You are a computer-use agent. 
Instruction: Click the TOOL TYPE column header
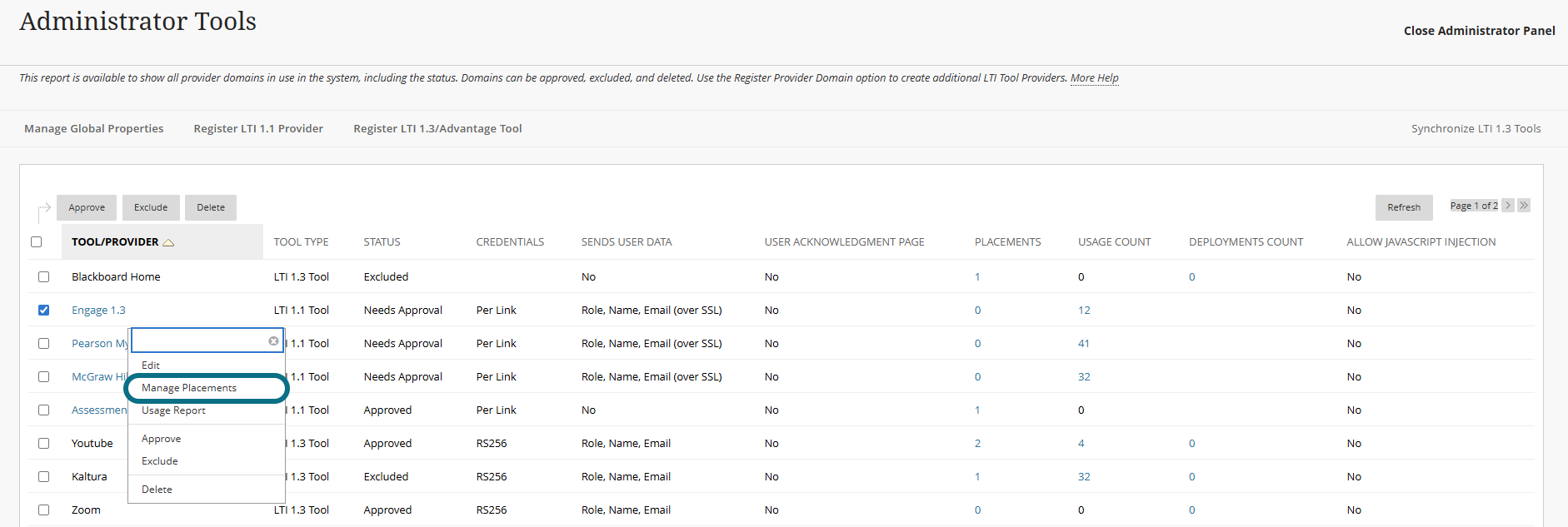click(301, 242)
